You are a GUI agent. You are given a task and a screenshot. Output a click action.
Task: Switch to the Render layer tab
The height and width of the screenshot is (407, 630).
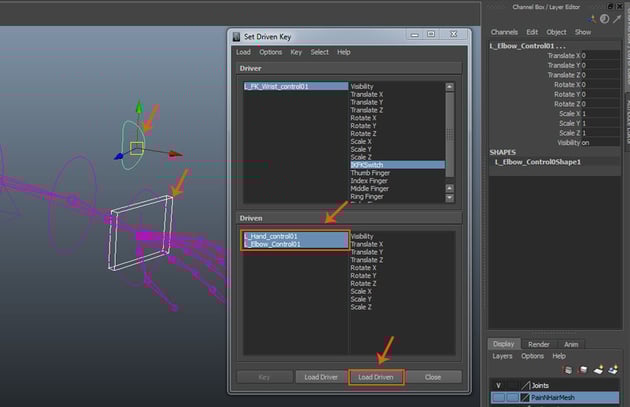click(538, 343)
